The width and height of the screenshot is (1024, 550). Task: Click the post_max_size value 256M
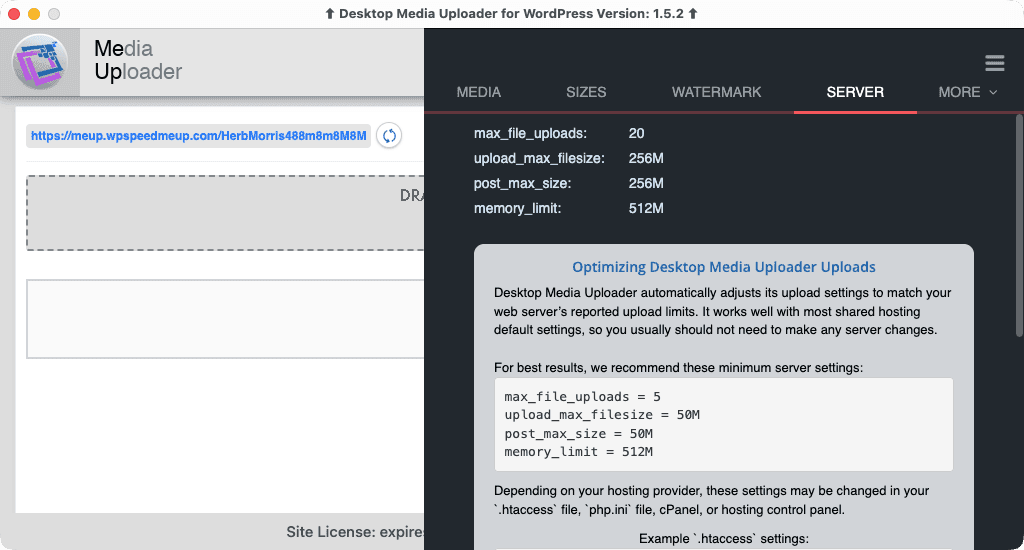[x=646, y=184]
